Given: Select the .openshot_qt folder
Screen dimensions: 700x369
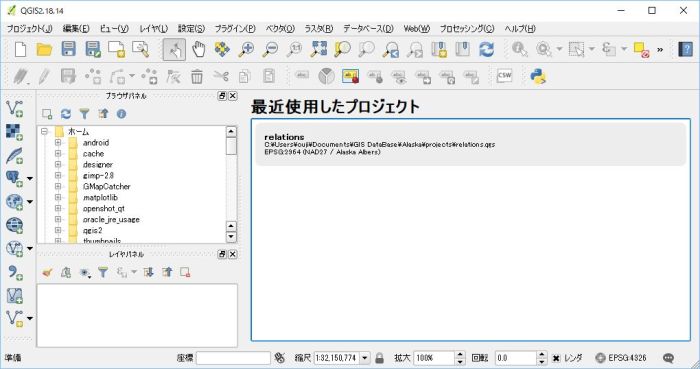Looking at the screenshot, I should tap(104, 208).
